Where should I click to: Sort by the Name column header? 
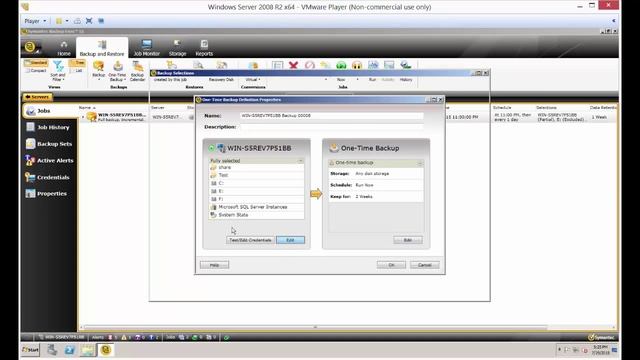point(85,107)
